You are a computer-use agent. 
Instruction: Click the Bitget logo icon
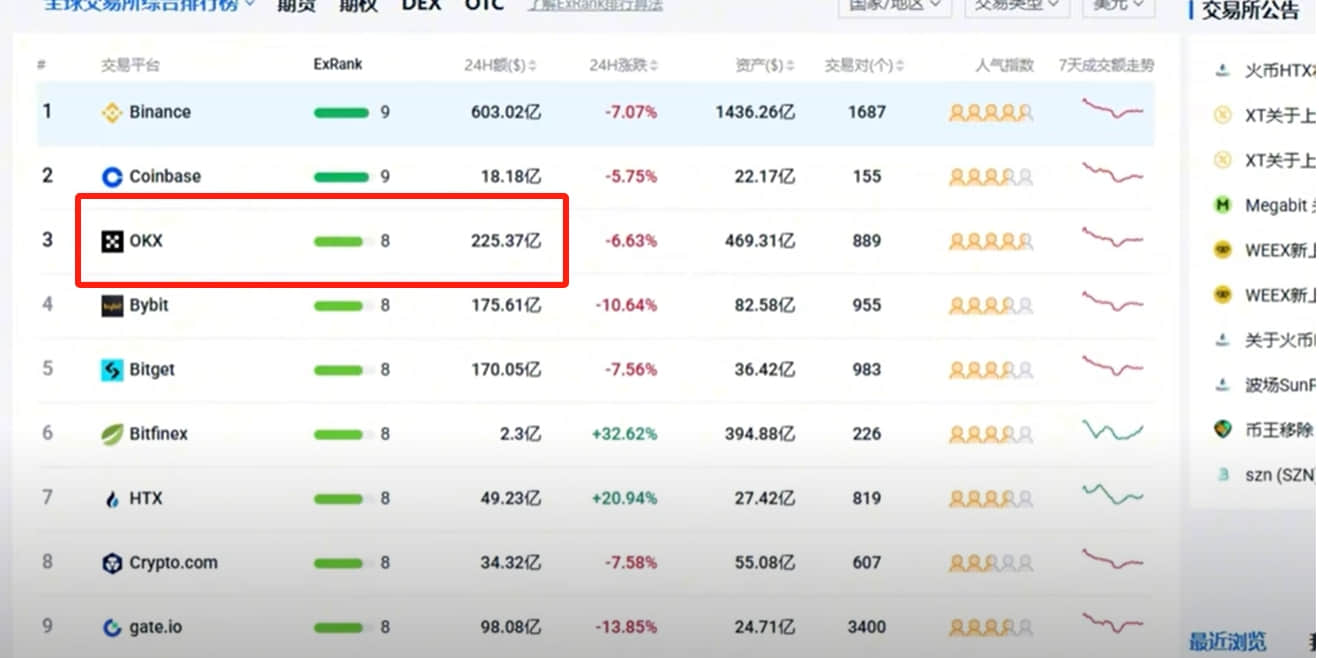pyautogui.click(x=113, y=370)
